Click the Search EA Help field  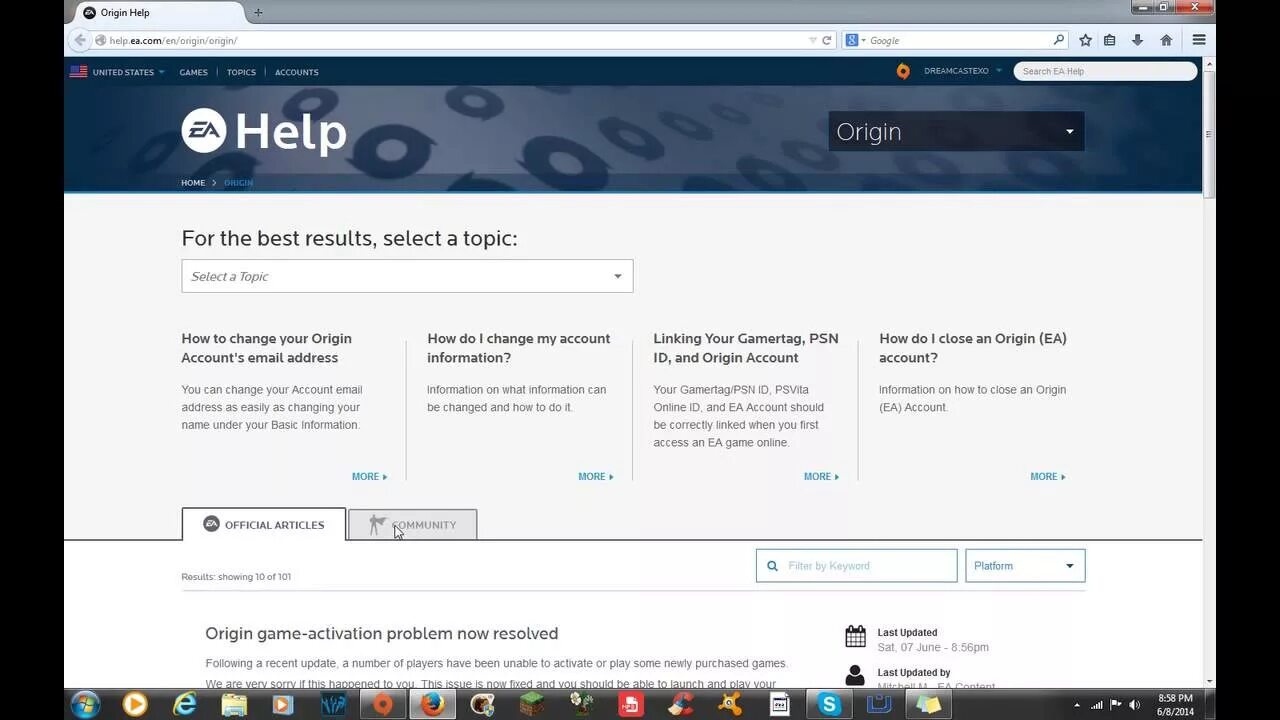[1105, 71]
